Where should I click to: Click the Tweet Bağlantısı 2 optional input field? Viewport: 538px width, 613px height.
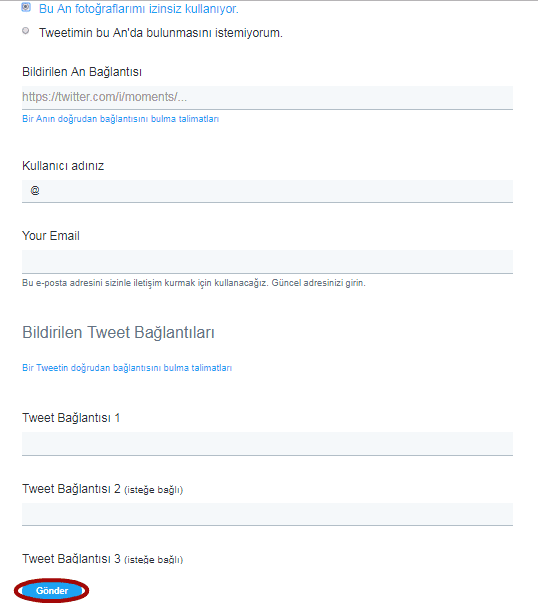pyautogui.click(x=267, y=514)
